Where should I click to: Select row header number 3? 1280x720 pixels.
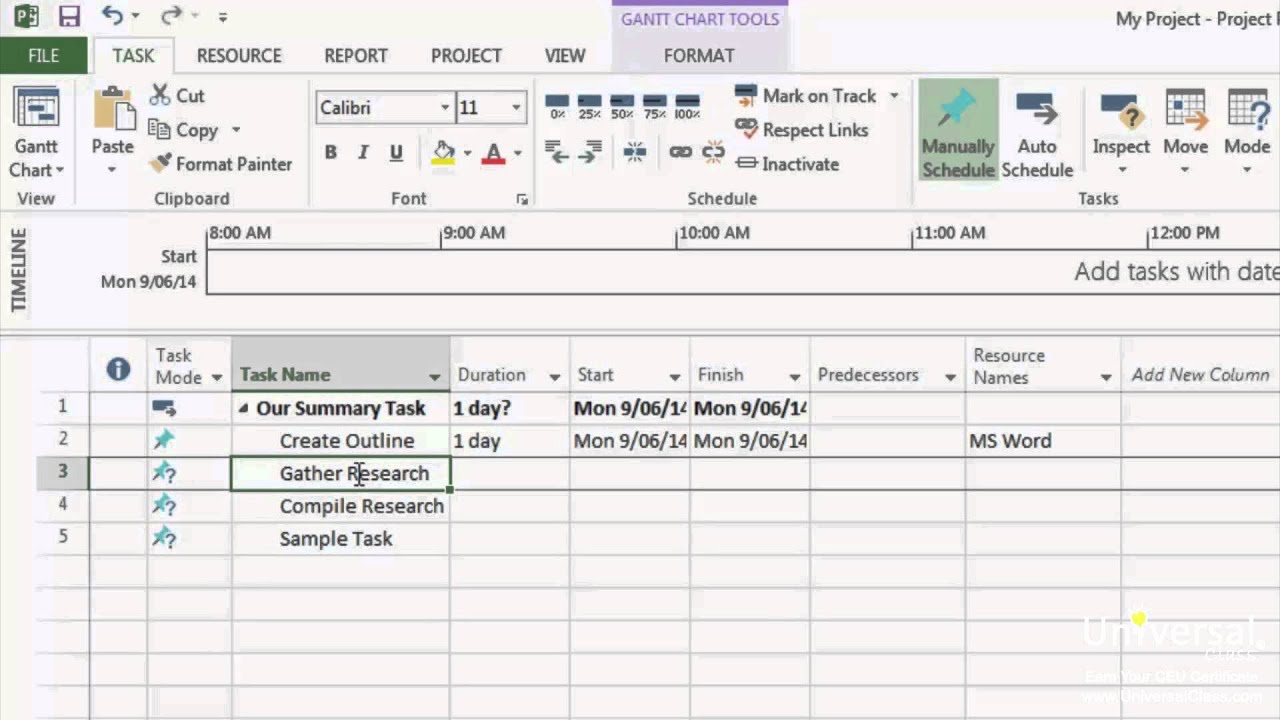tap(63, 473)
